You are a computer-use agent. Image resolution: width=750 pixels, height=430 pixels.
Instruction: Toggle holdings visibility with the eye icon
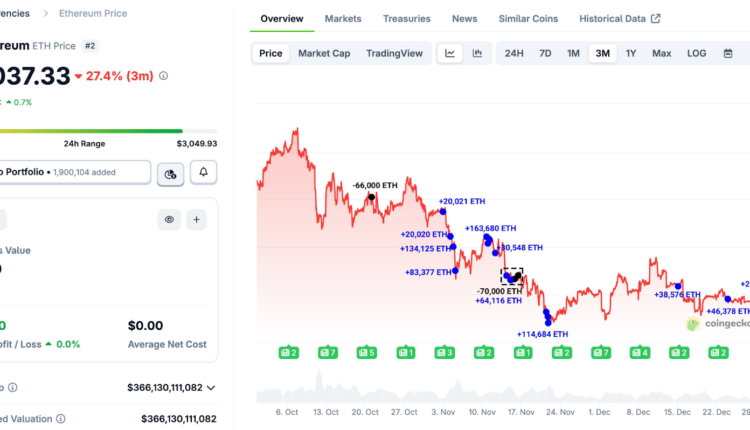(x=169, y=219)
